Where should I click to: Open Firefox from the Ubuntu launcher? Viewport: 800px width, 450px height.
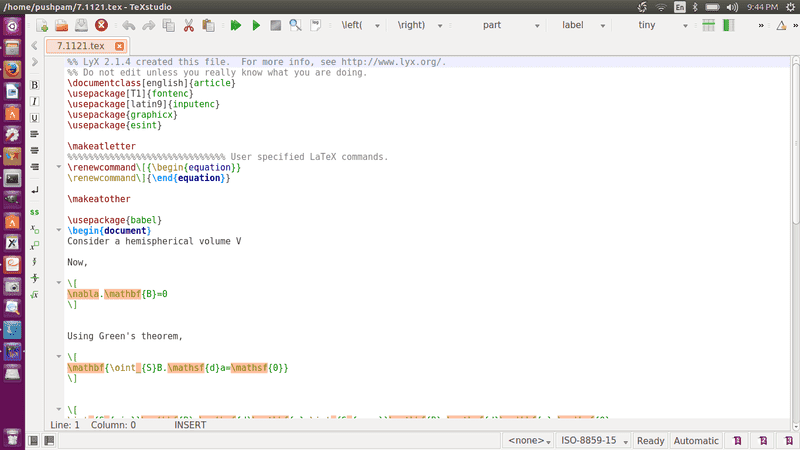coord(13,69)
